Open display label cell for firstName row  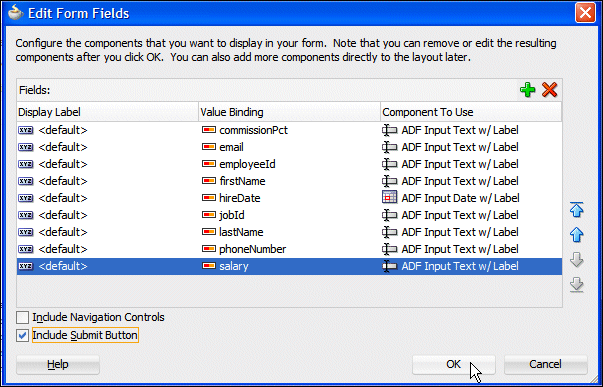tap(107, 181)
